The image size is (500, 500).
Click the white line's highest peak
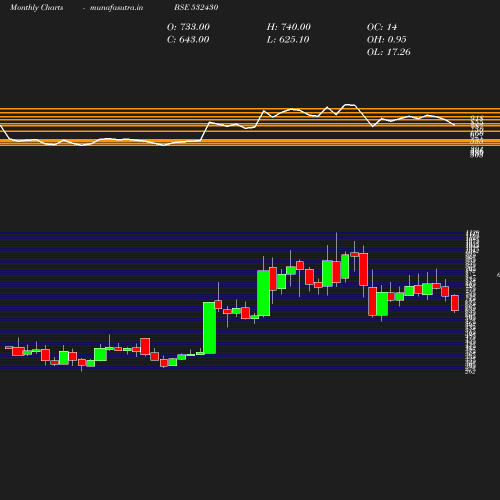(x=349, y=105)
